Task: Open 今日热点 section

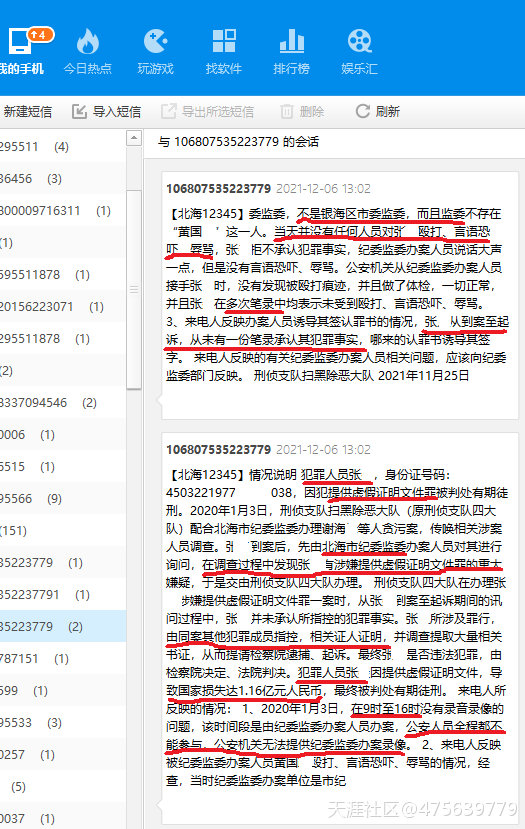Action: pyautogui.click(x=88, y=52)
